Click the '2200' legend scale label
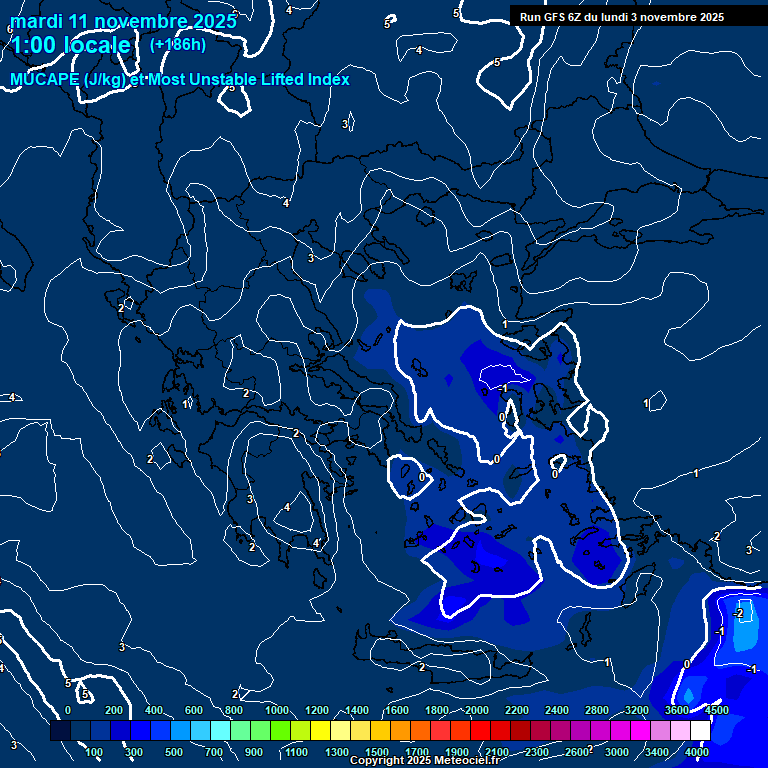Screen dimensions: 768x768 517,710
